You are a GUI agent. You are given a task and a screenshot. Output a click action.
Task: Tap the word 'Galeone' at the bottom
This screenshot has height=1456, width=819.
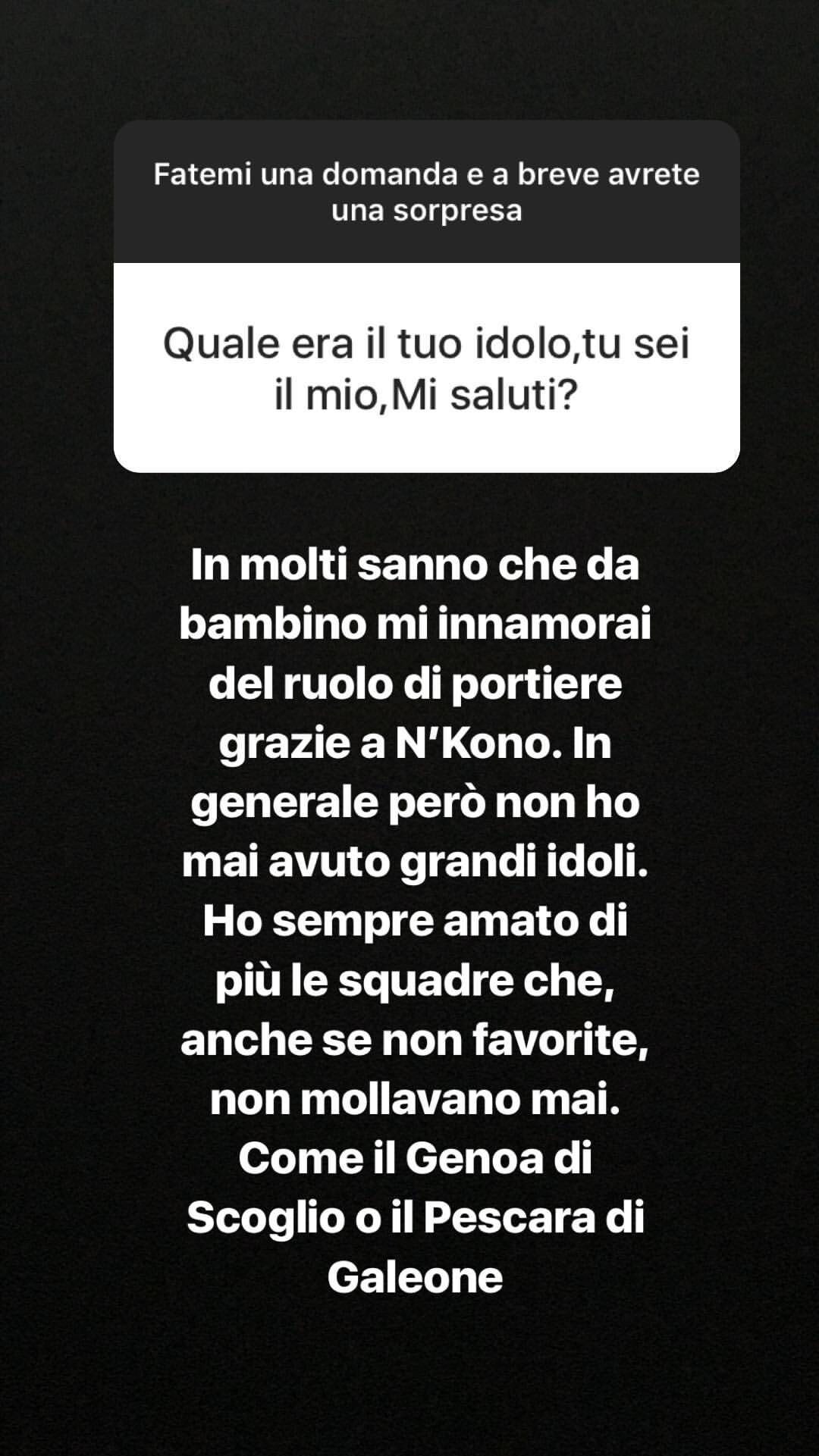pos(415,1276)
